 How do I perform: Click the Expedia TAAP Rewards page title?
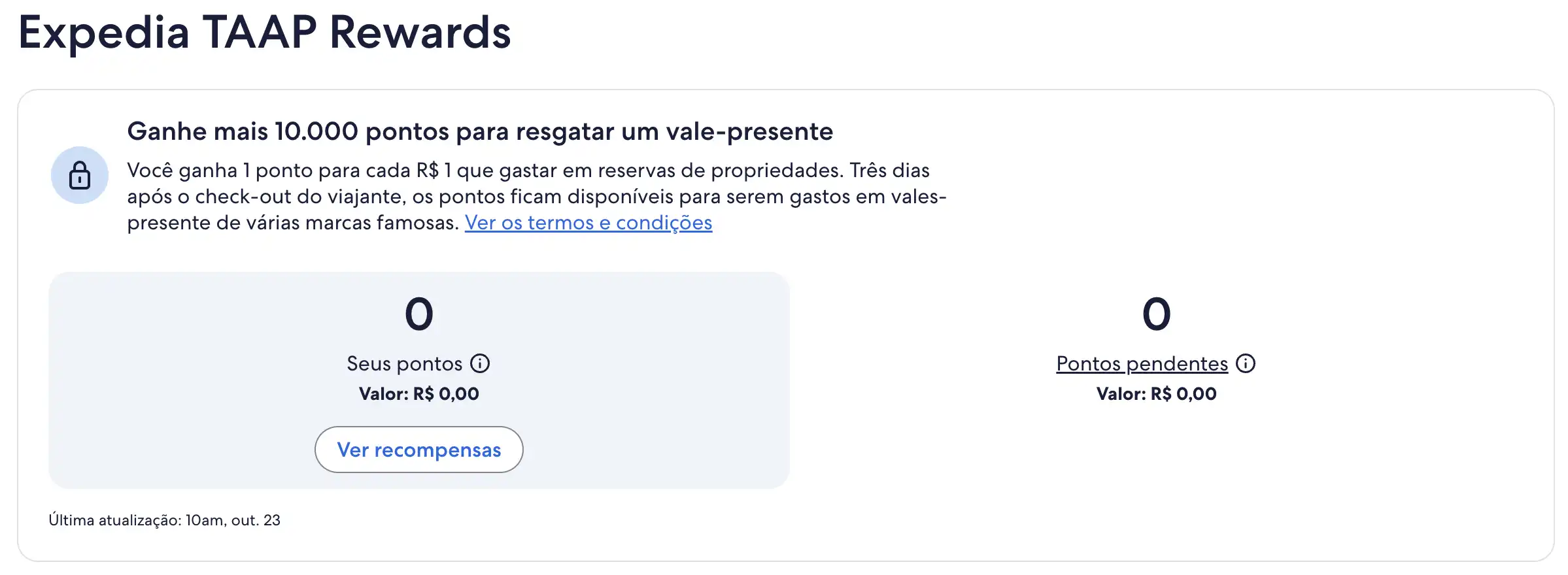(265, 32)
